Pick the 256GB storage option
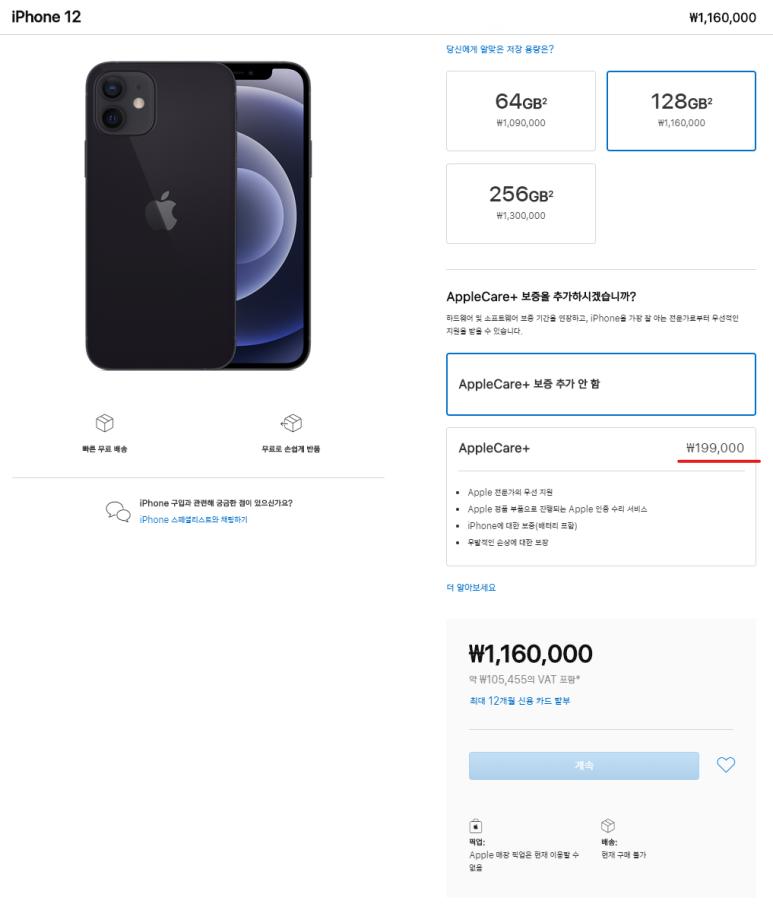 pos(521,203)
